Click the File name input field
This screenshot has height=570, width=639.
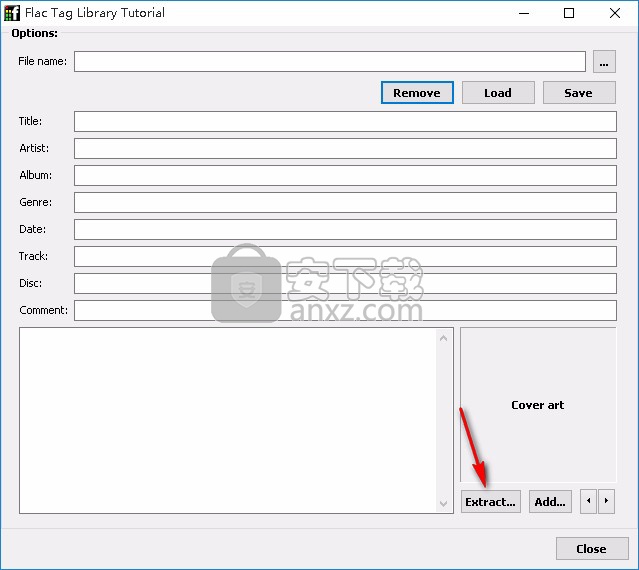(x=330, y=62)
